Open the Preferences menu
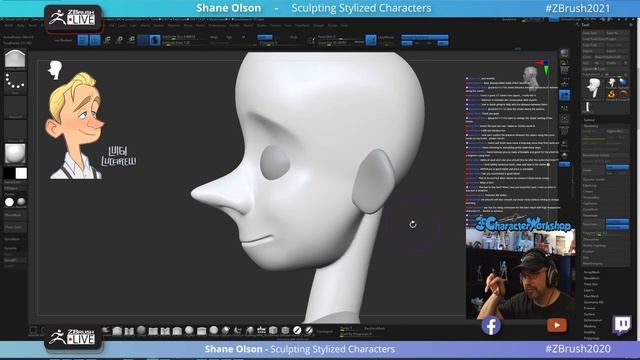 (217, 25)
